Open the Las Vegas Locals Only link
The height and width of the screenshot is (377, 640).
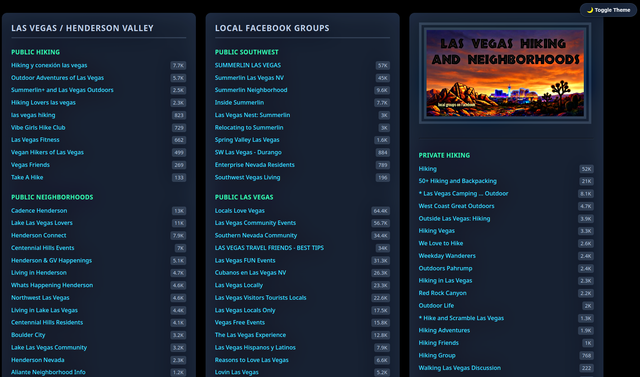coord(245,310)
